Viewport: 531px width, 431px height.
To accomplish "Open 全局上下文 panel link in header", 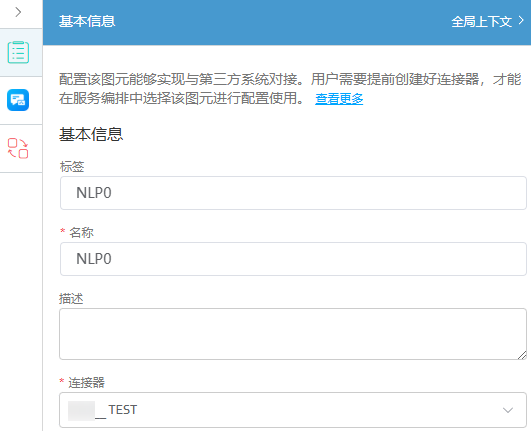I will (481, 22).
